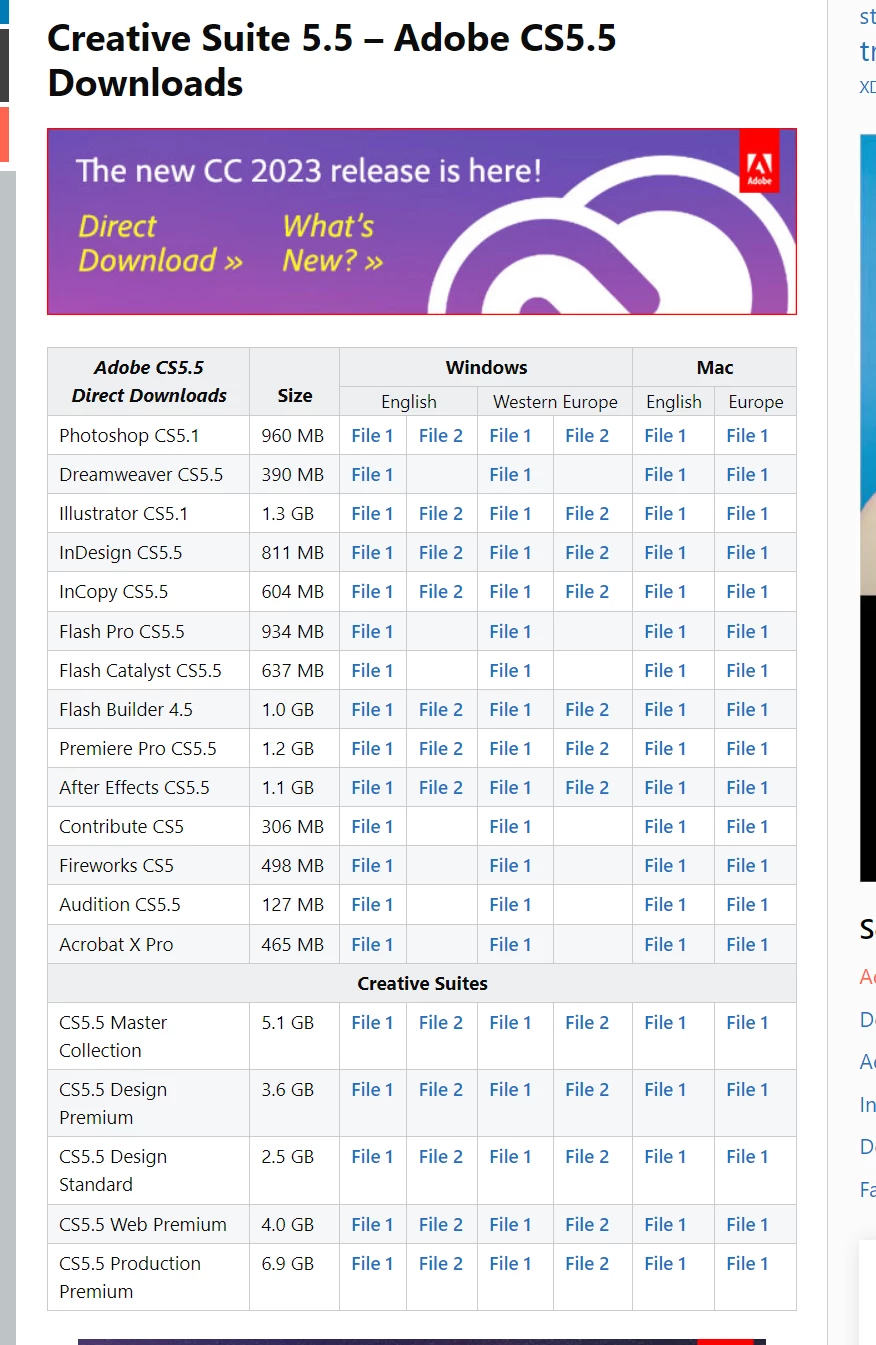Download After Effects CS5.5 Western Europe File 1
Screen dimensions: 876x1345
pos(510,787)
